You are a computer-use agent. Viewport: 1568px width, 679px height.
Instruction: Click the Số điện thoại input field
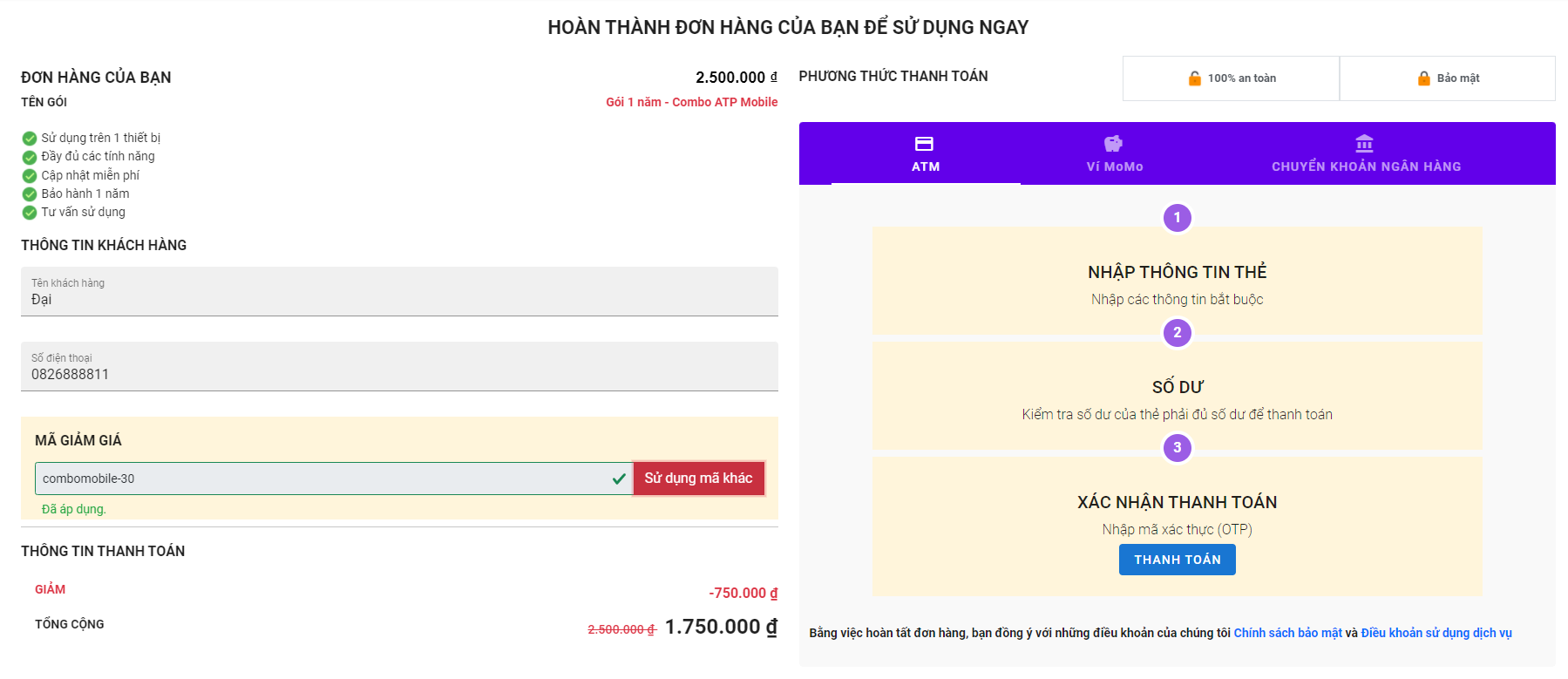pyautogui.click(x=398, y=367)
